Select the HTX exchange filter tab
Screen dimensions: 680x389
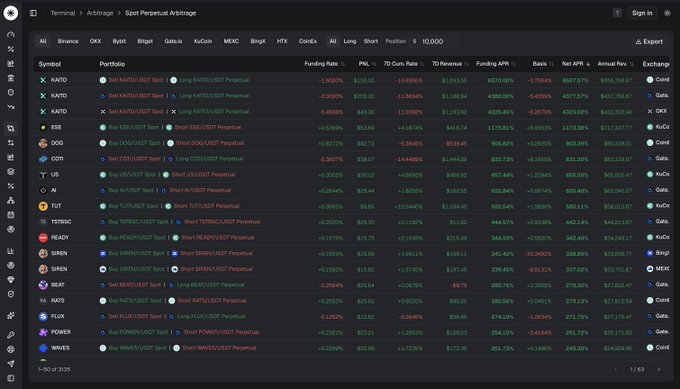click(x=282, y=41)
